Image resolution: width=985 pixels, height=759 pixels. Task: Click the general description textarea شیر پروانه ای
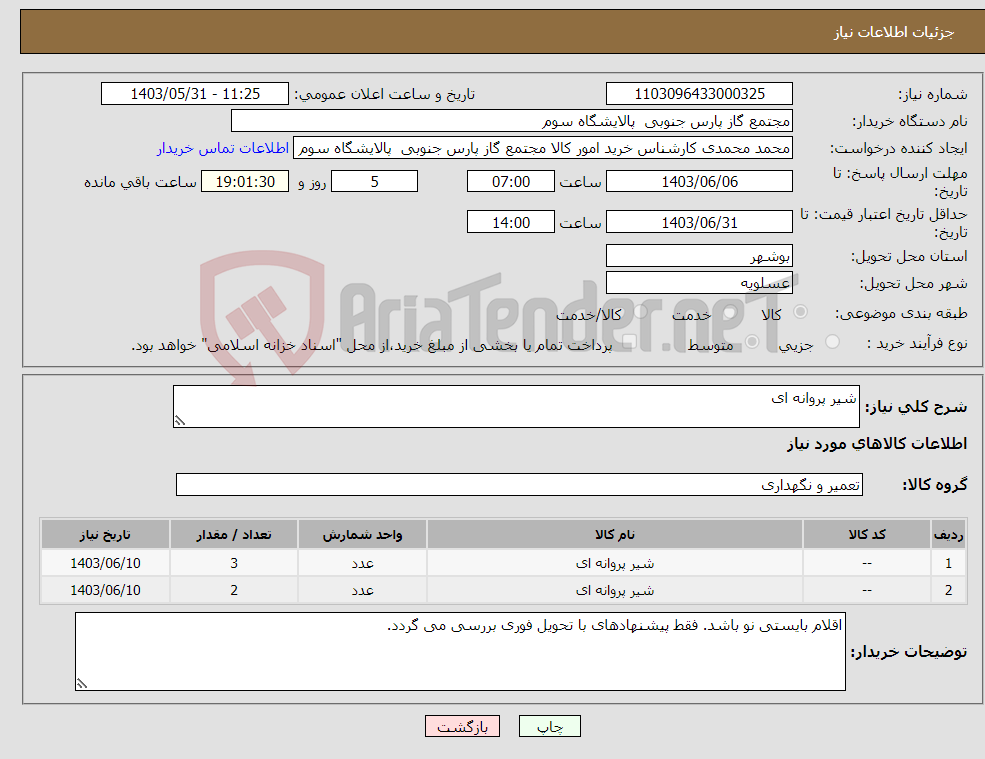(x=516, y=407)
